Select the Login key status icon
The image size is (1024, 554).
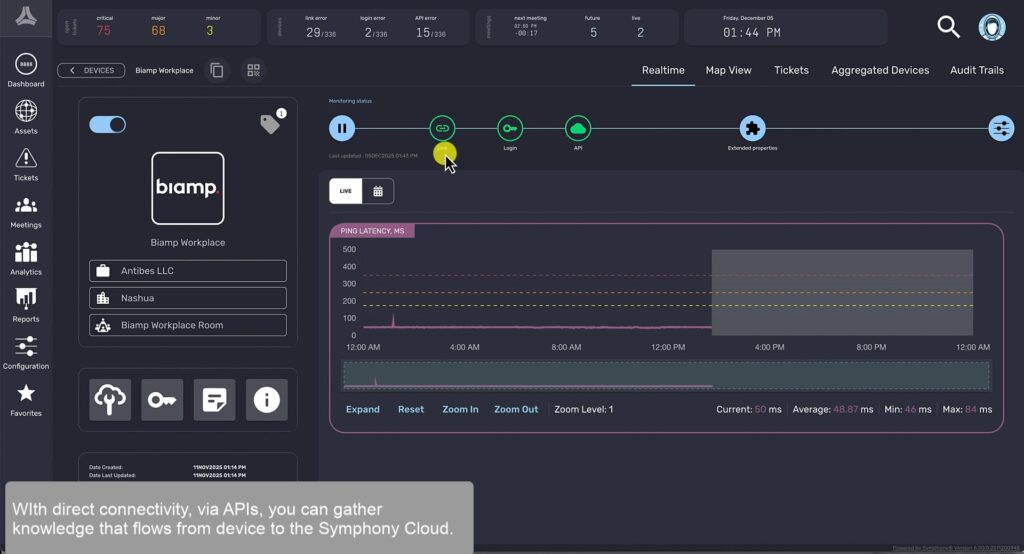510,128
